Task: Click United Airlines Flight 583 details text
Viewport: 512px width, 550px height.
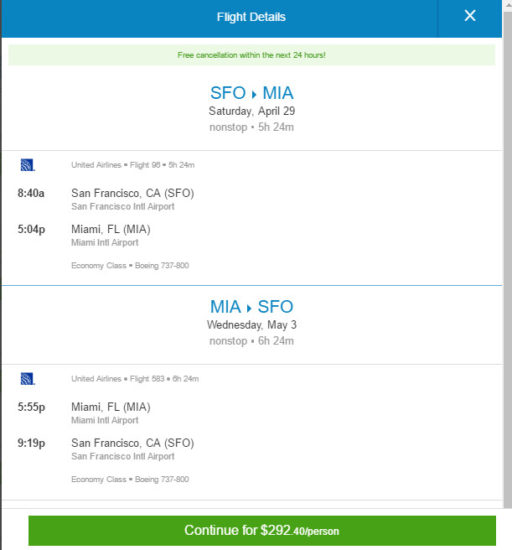Action: (x=135, y=379)
